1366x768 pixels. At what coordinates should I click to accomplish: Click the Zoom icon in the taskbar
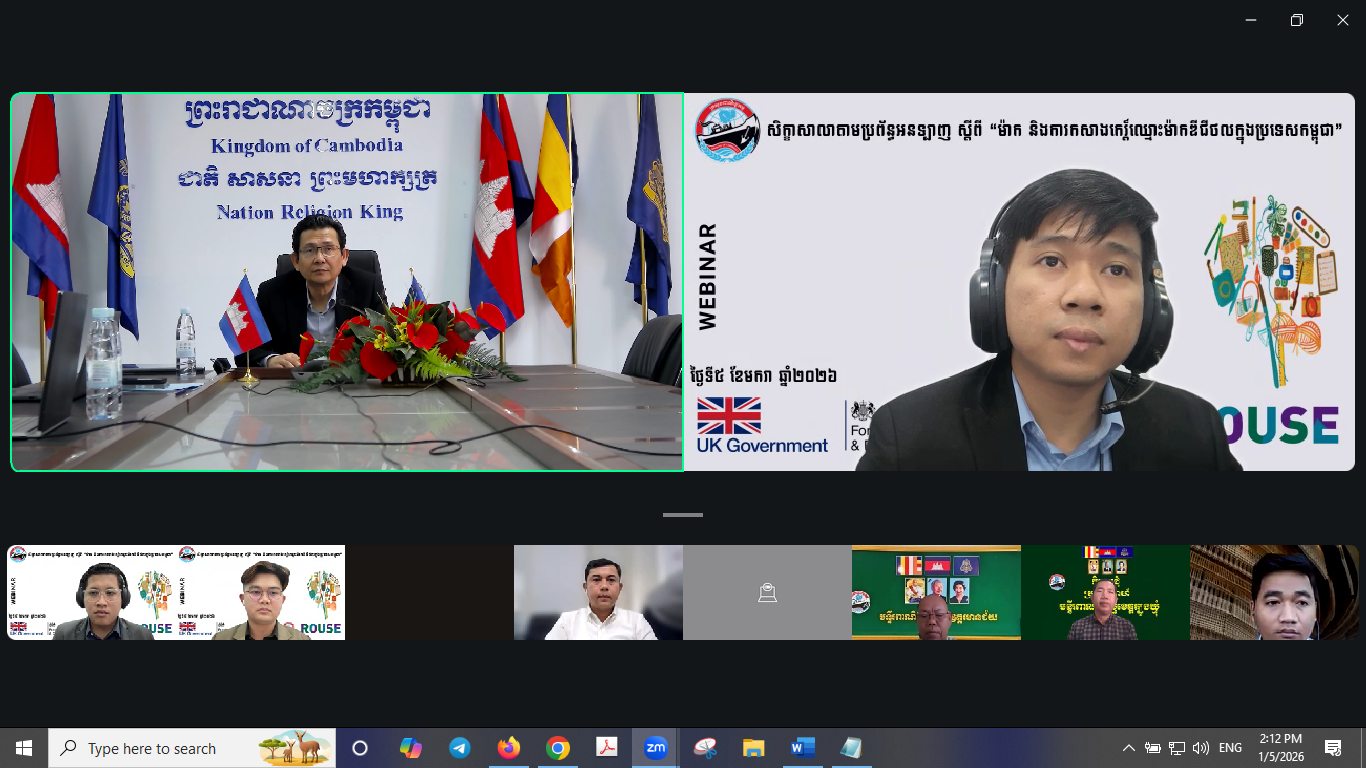coord(656,748)
